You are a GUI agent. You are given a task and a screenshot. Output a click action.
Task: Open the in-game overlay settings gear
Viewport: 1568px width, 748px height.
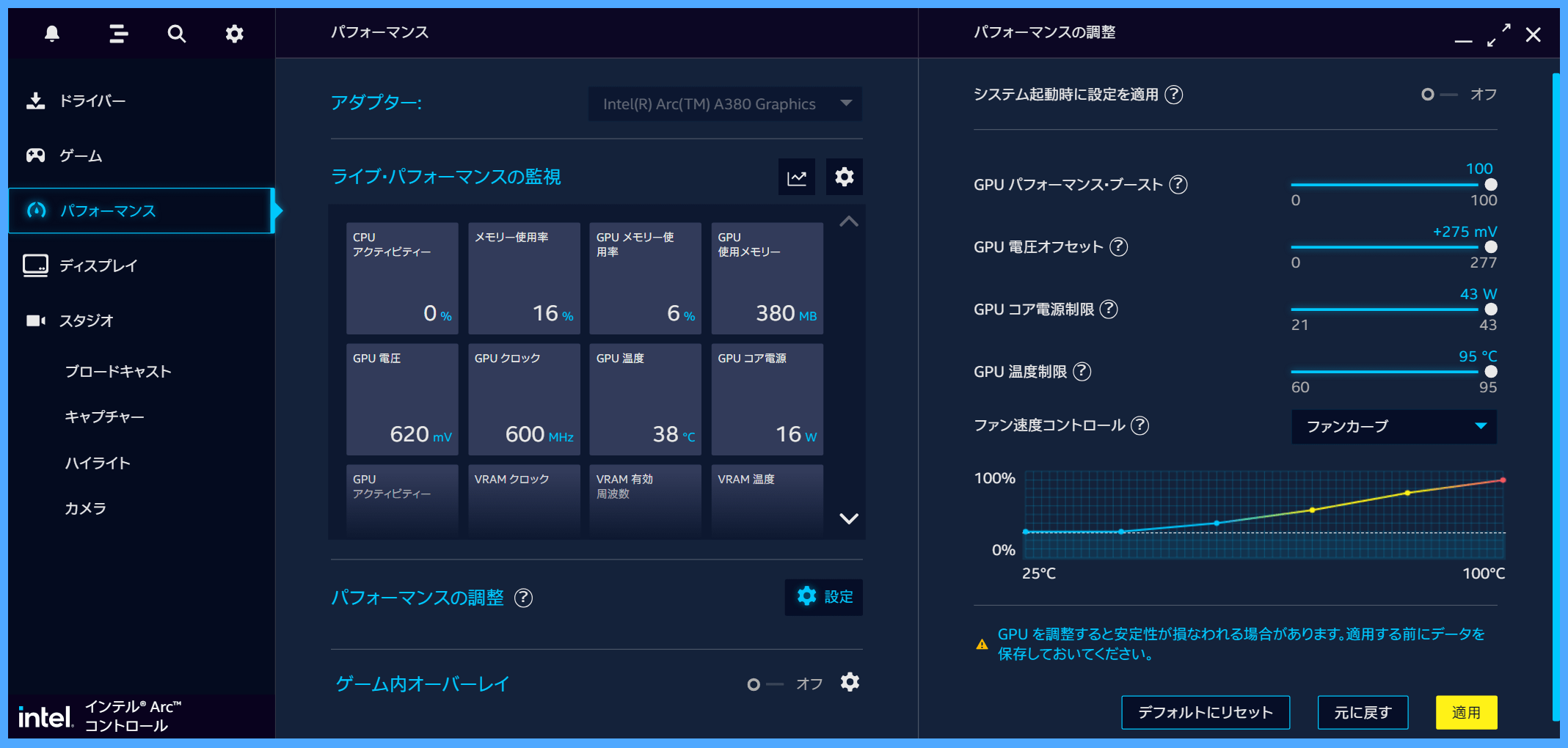[x=850, y=683]
